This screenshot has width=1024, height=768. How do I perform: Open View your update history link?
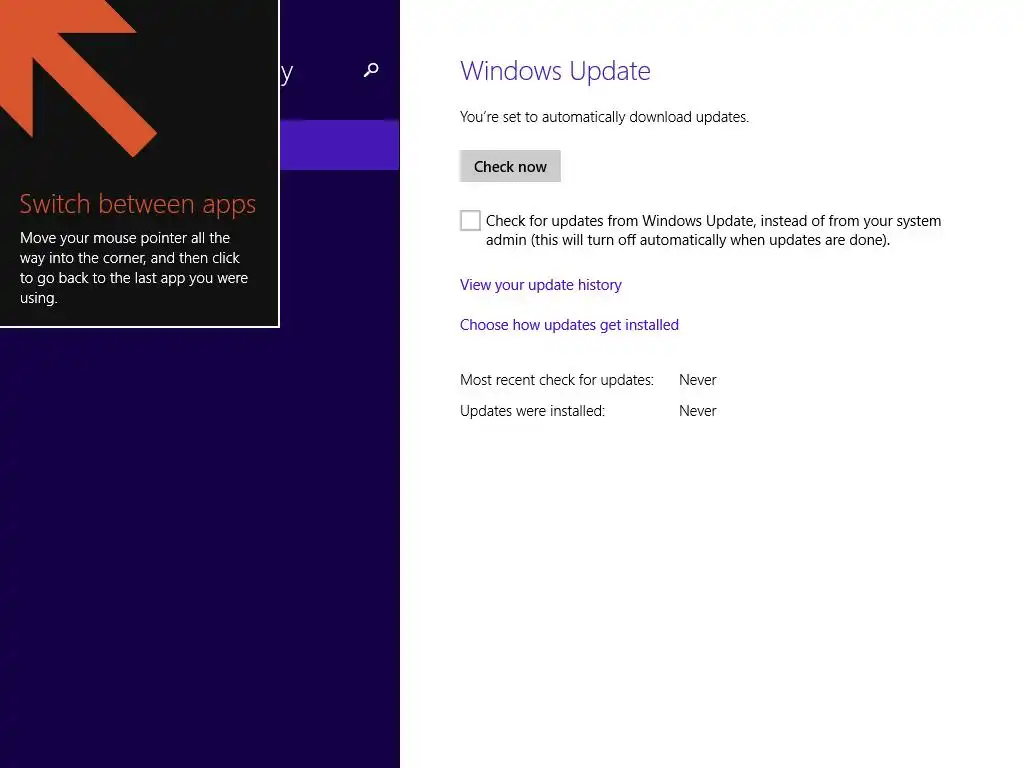pyautogui.click(x=541, y=285)
